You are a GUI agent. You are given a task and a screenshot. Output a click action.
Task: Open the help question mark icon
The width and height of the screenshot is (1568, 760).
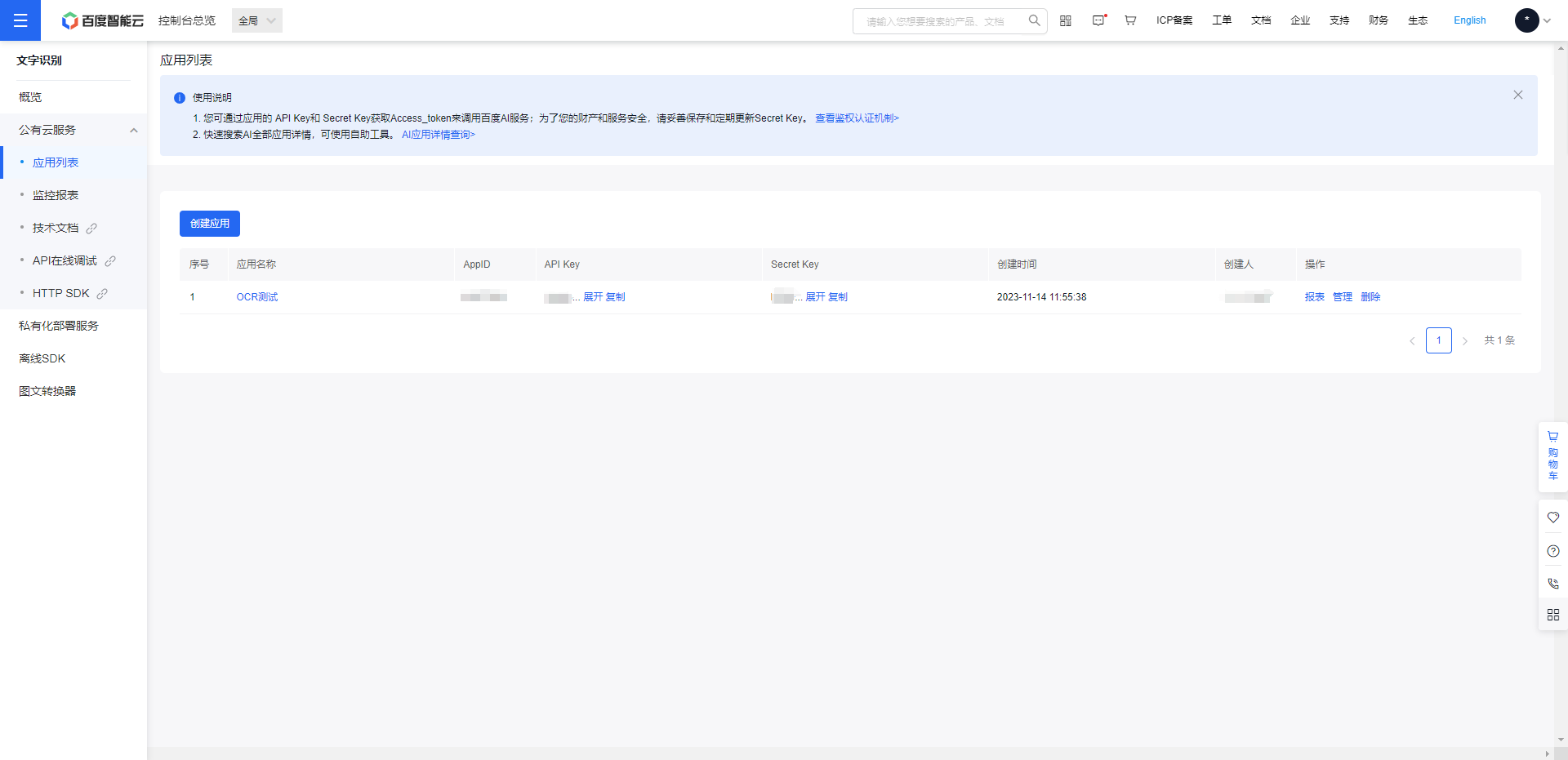point(1553,551)
